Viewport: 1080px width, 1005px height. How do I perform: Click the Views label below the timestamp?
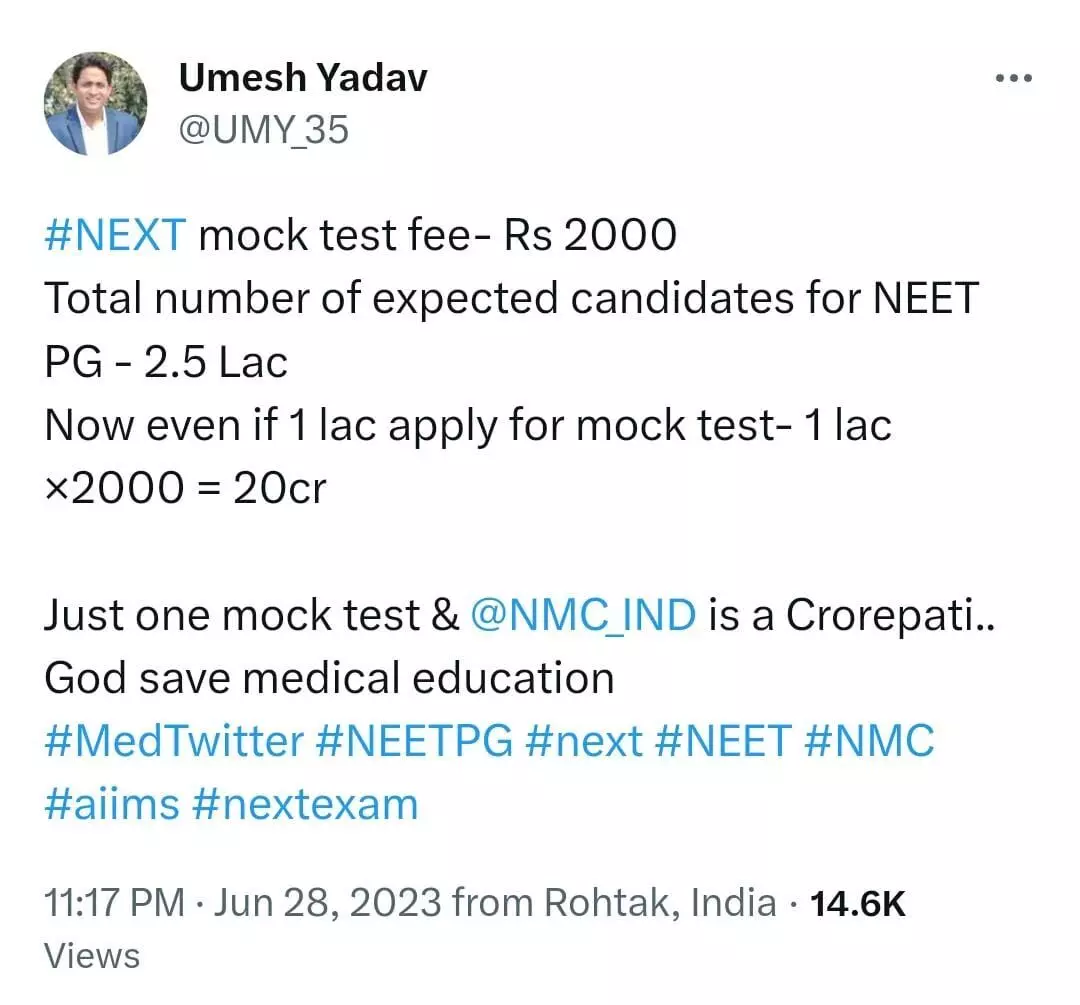(x=92, y=956)
